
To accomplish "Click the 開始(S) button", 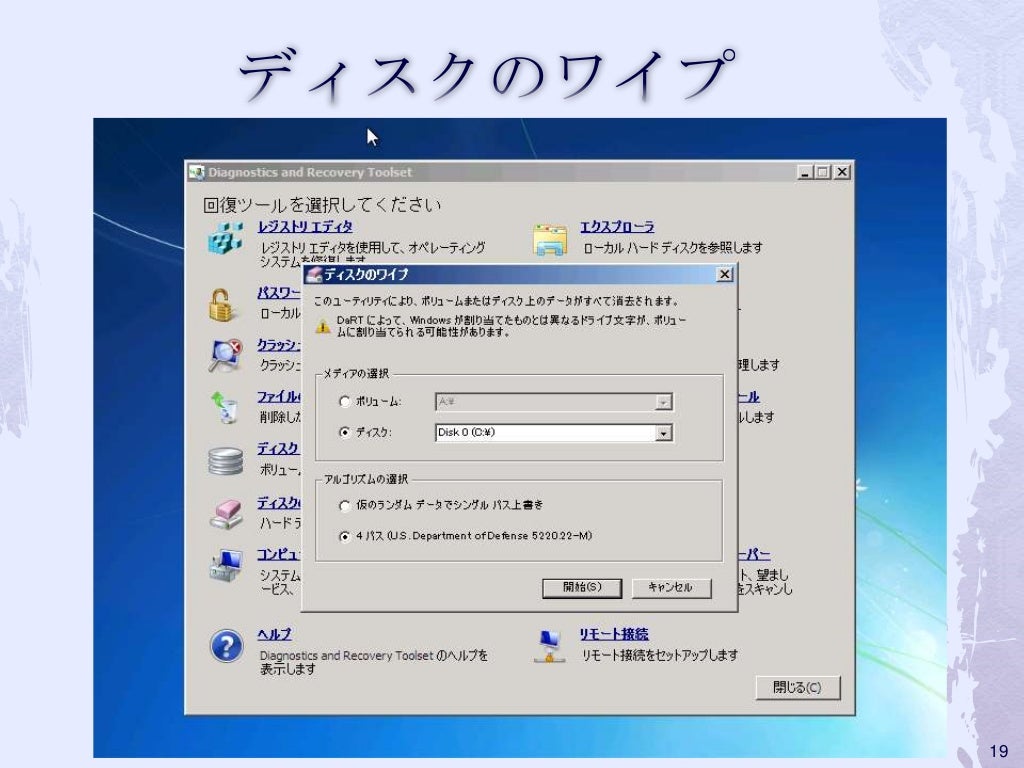I will tap(582, 587).
